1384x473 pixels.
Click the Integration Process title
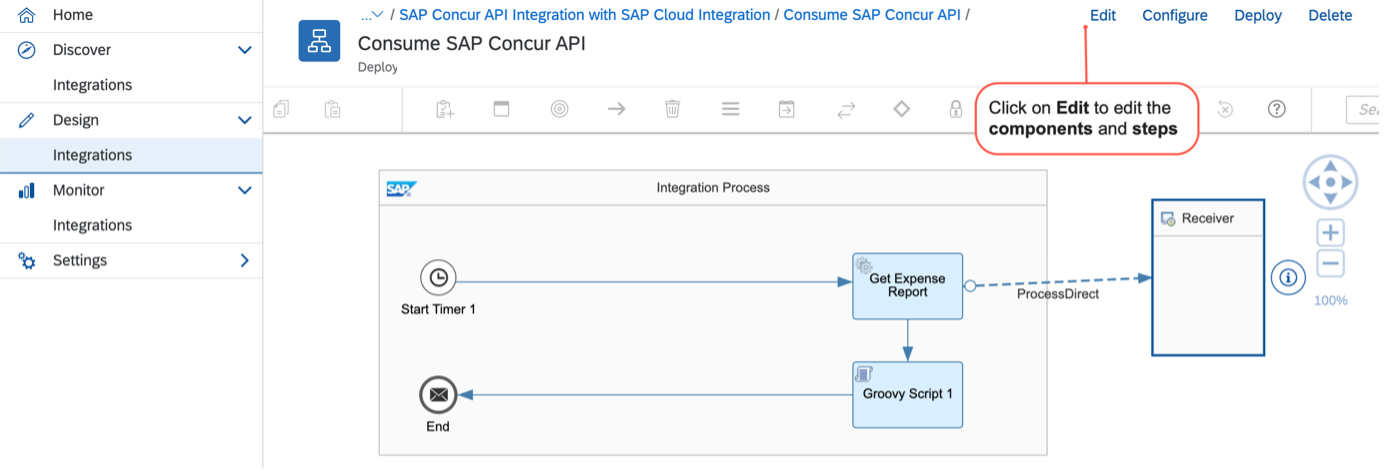coord(713,188)
